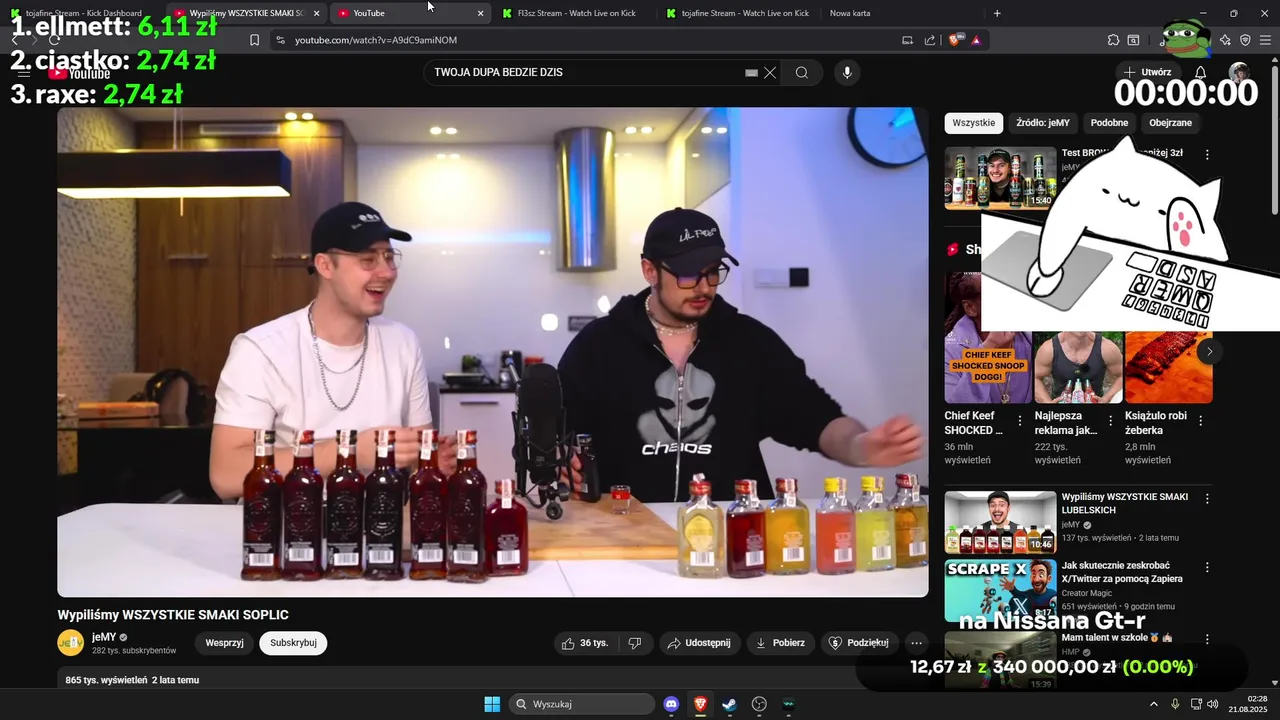Click the browser address bar URL
Viewport: 1280px width, 720px height.
376,40
